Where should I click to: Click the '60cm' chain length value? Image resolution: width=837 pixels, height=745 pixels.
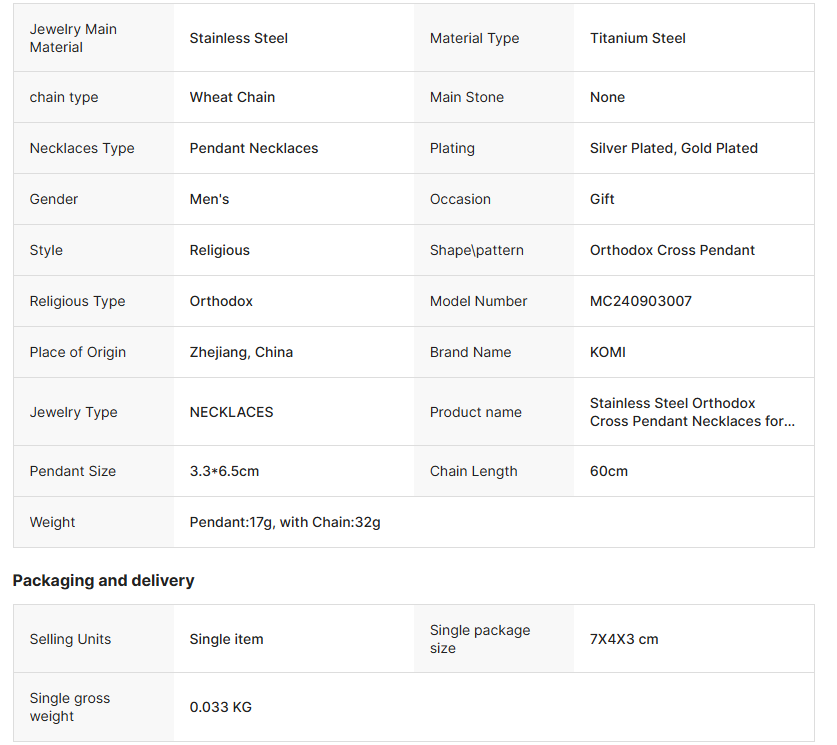[608, 471]
